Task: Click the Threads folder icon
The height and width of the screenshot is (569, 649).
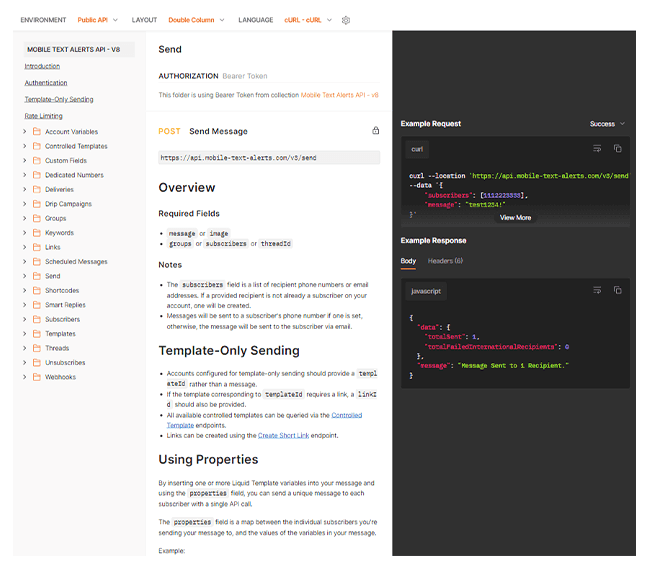Action: (37, 348)
